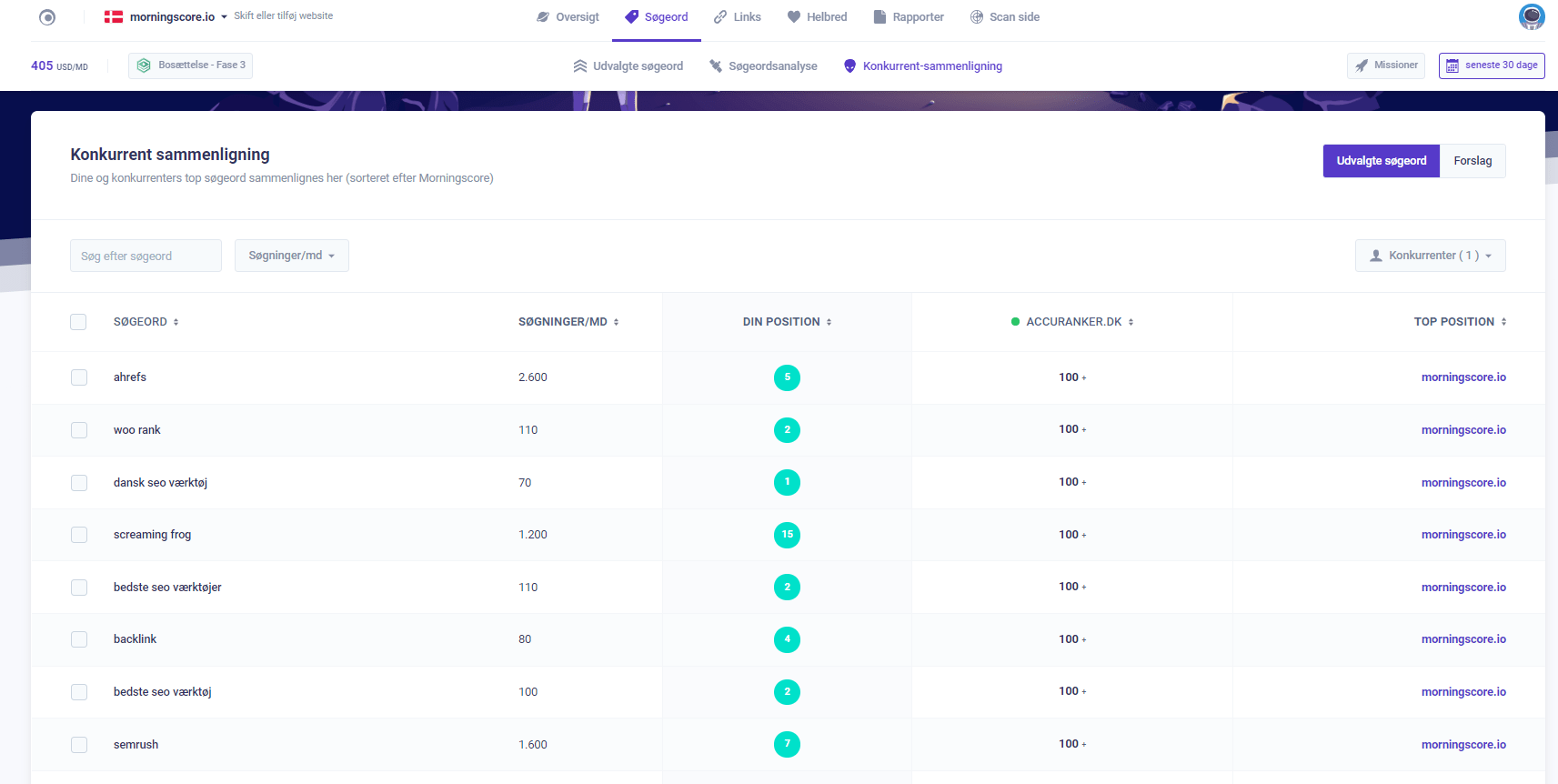Select the bedste seo værktøj checkbox
Screen dimensions: 1558x784
(x=79, y=692)
